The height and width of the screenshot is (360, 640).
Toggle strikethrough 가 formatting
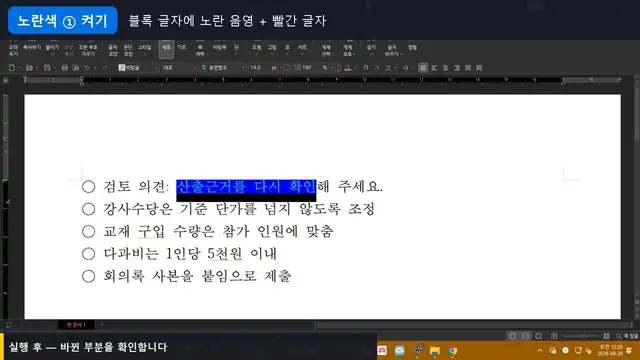tap(405, 68)
